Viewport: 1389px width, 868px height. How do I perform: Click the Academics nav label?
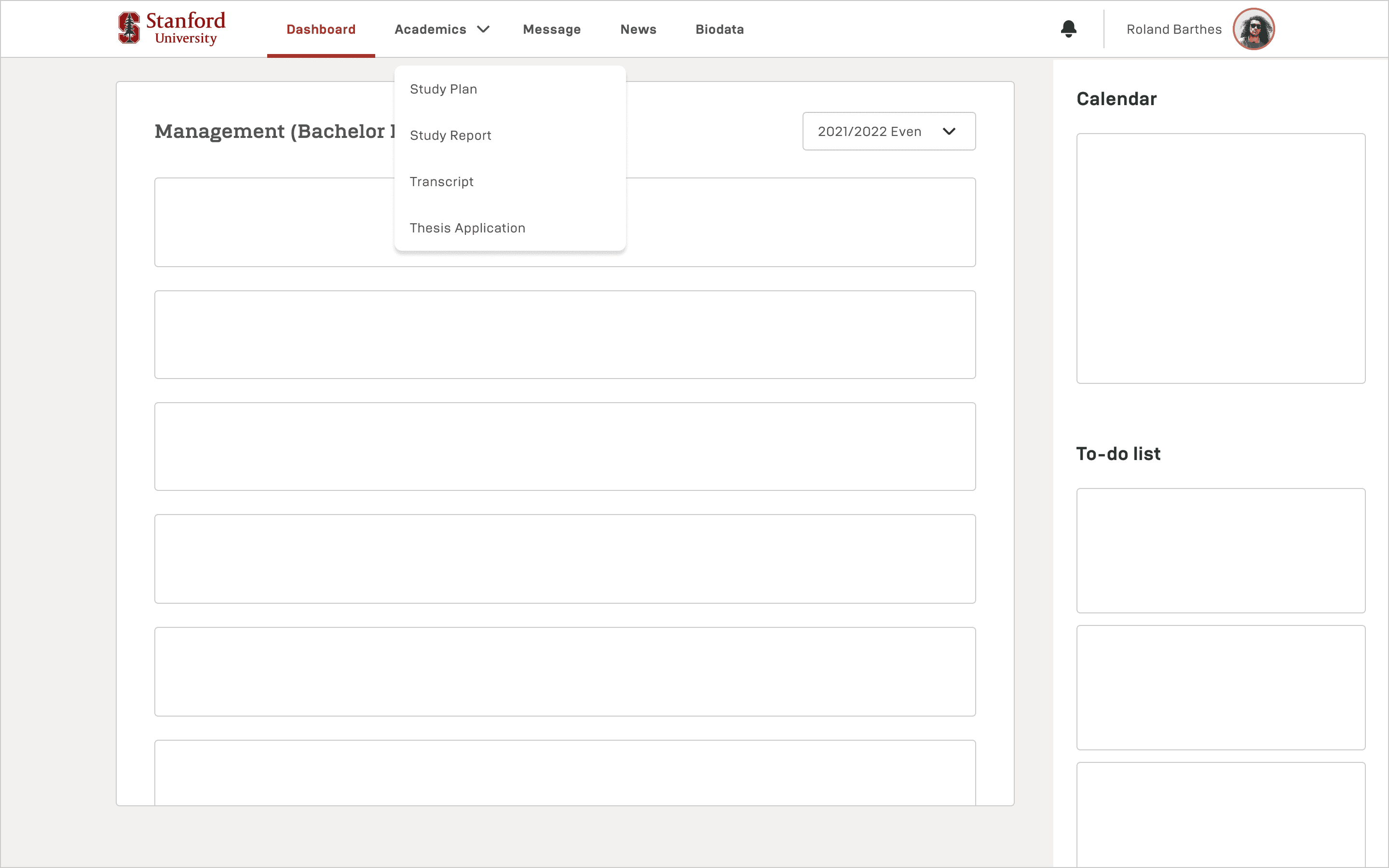(x=430, y=29)
